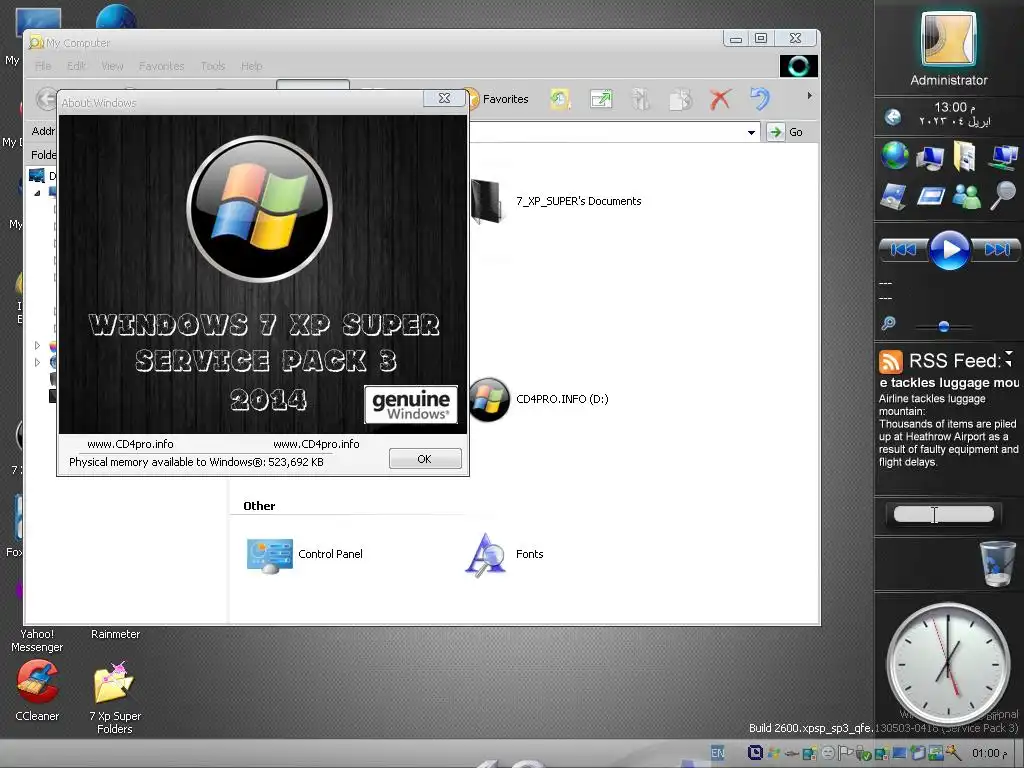Viewport: 1024px width, 768px height.
Task: Click the analog clock gadget
Action: 948,664
